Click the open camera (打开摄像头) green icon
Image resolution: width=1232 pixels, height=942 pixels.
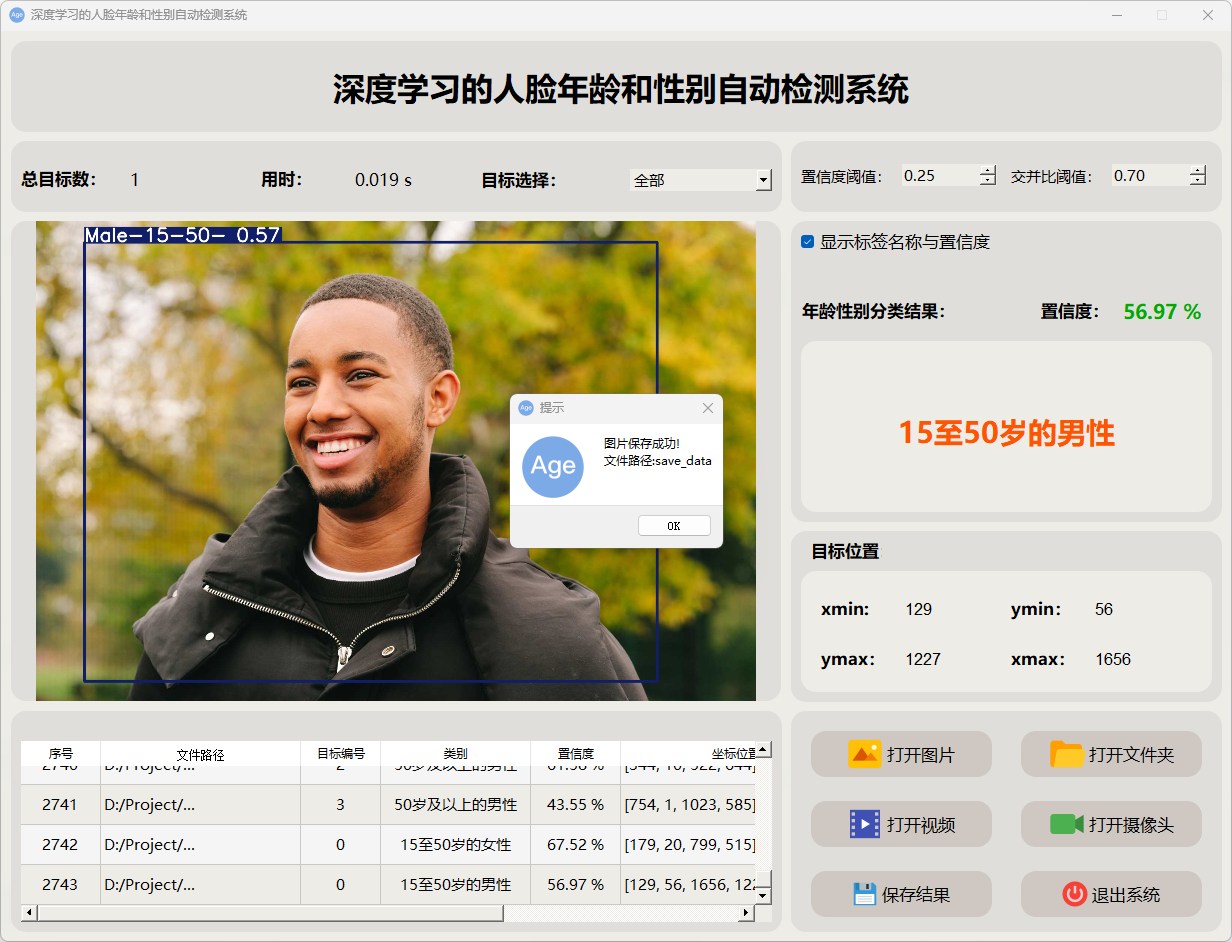(1067, 824)
